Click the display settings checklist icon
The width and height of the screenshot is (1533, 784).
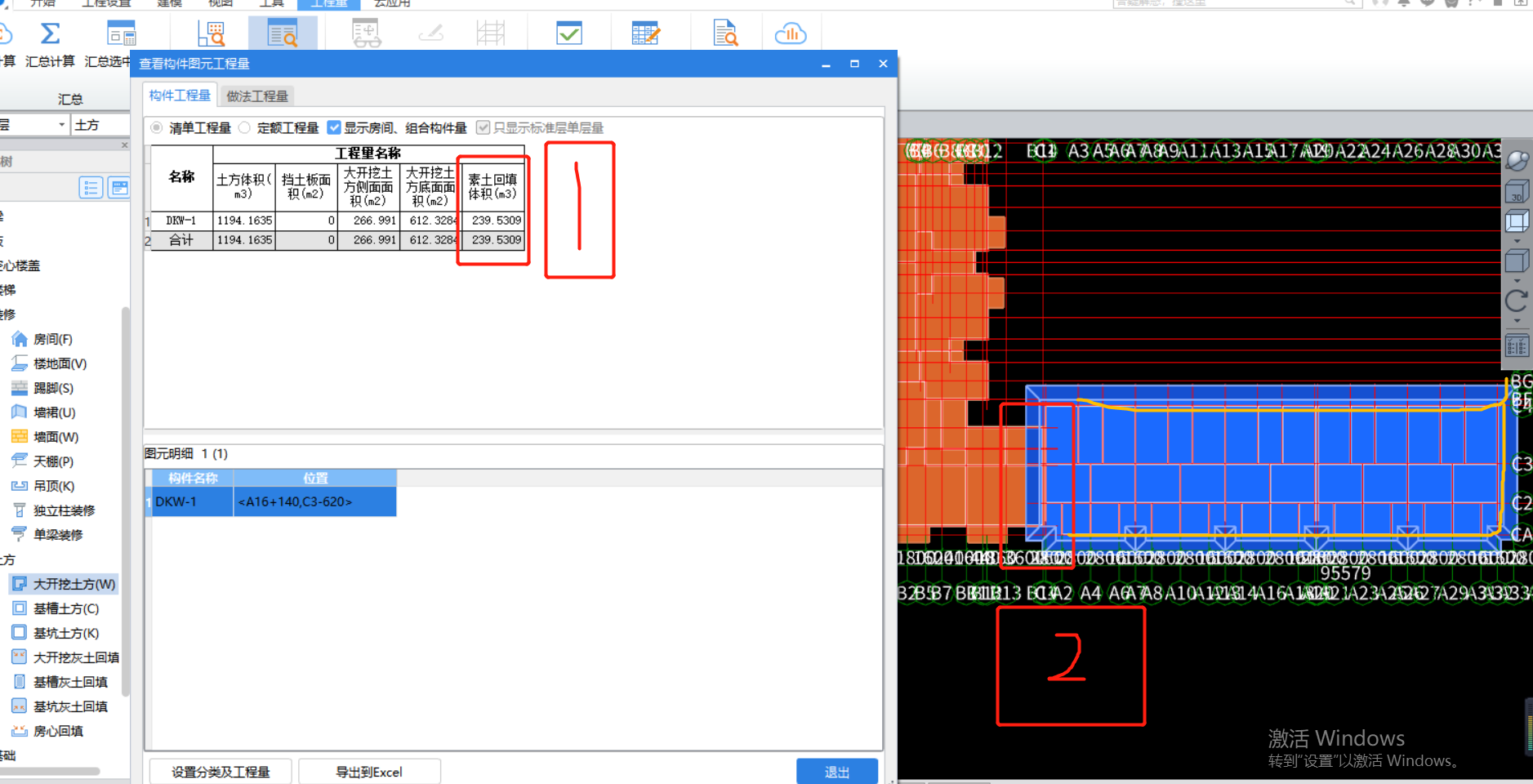1517,345
